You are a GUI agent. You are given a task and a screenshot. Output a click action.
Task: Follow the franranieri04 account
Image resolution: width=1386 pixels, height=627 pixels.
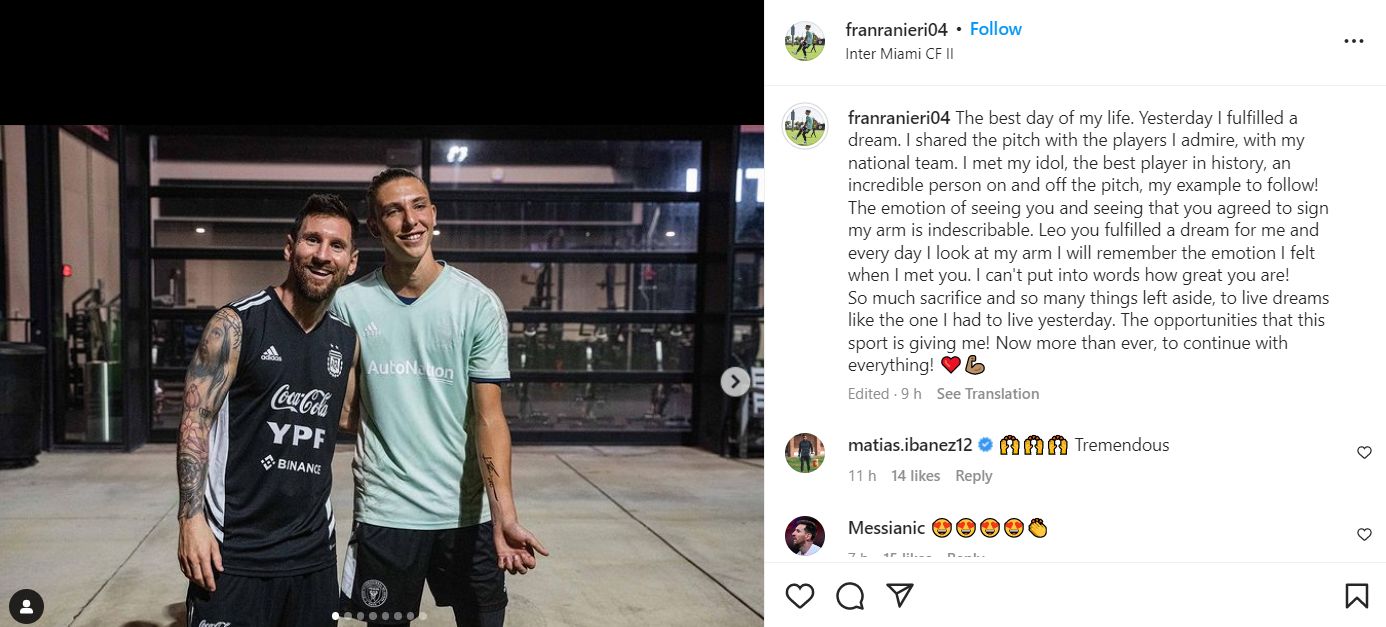pyautogui.click(x=995, y=29)
